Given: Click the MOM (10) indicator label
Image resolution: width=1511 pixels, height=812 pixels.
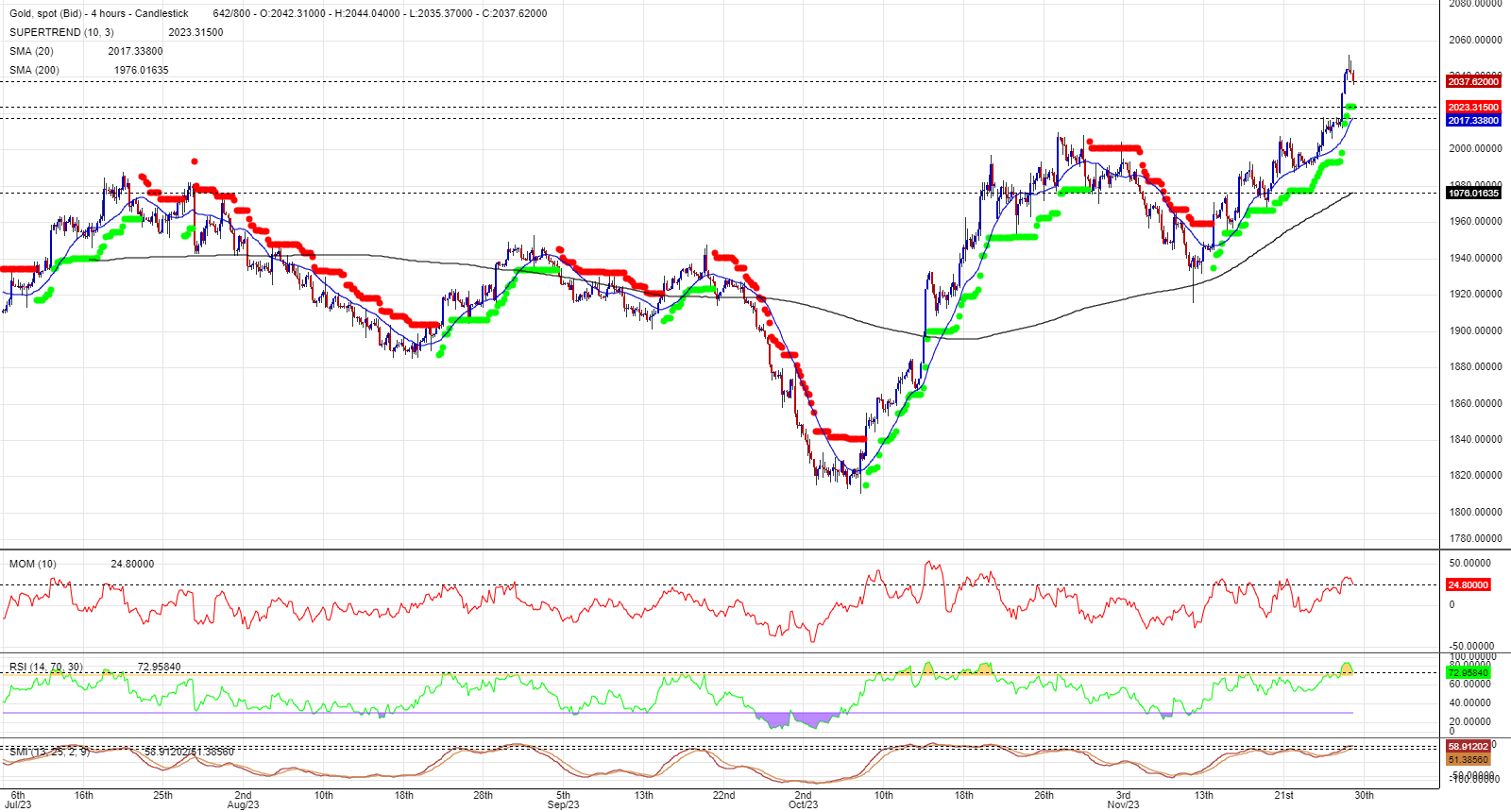Looking at the screenshot, I should [33, 564].
